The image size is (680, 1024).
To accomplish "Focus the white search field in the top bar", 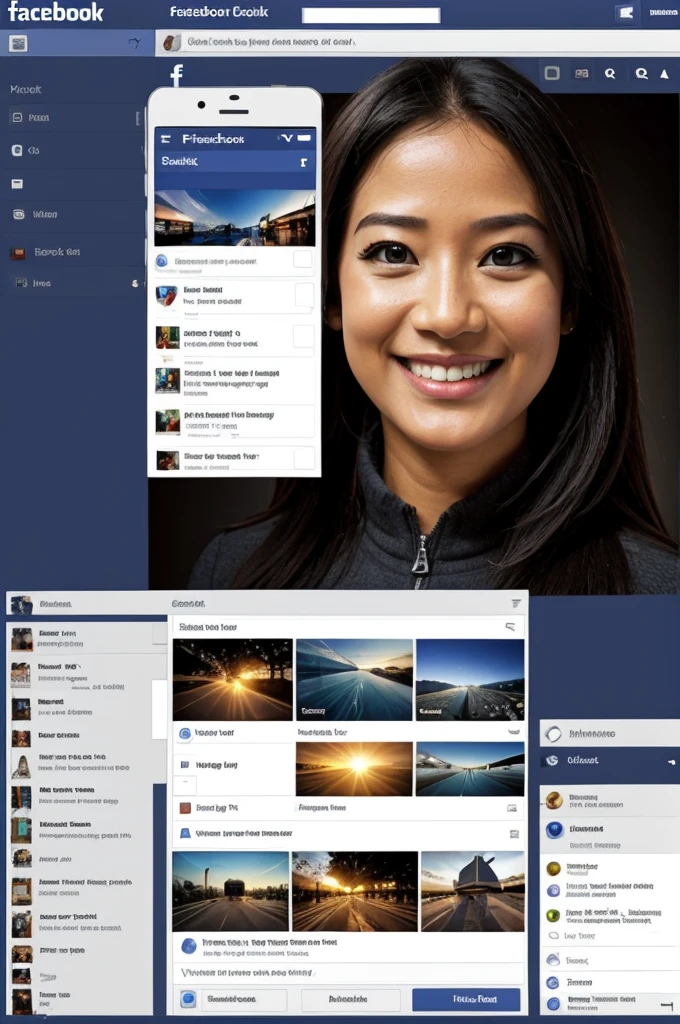I will (370, 14).
